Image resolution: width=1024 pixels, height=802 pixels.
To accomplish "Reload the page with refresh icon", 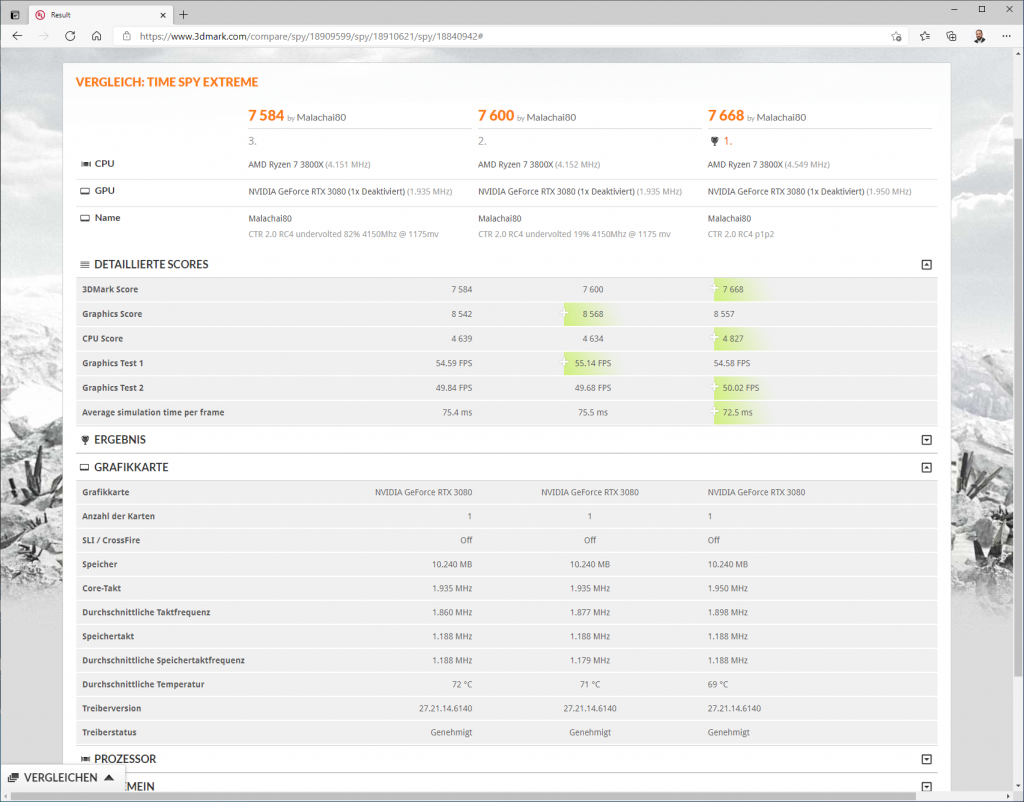I will [x=70, y=36].
